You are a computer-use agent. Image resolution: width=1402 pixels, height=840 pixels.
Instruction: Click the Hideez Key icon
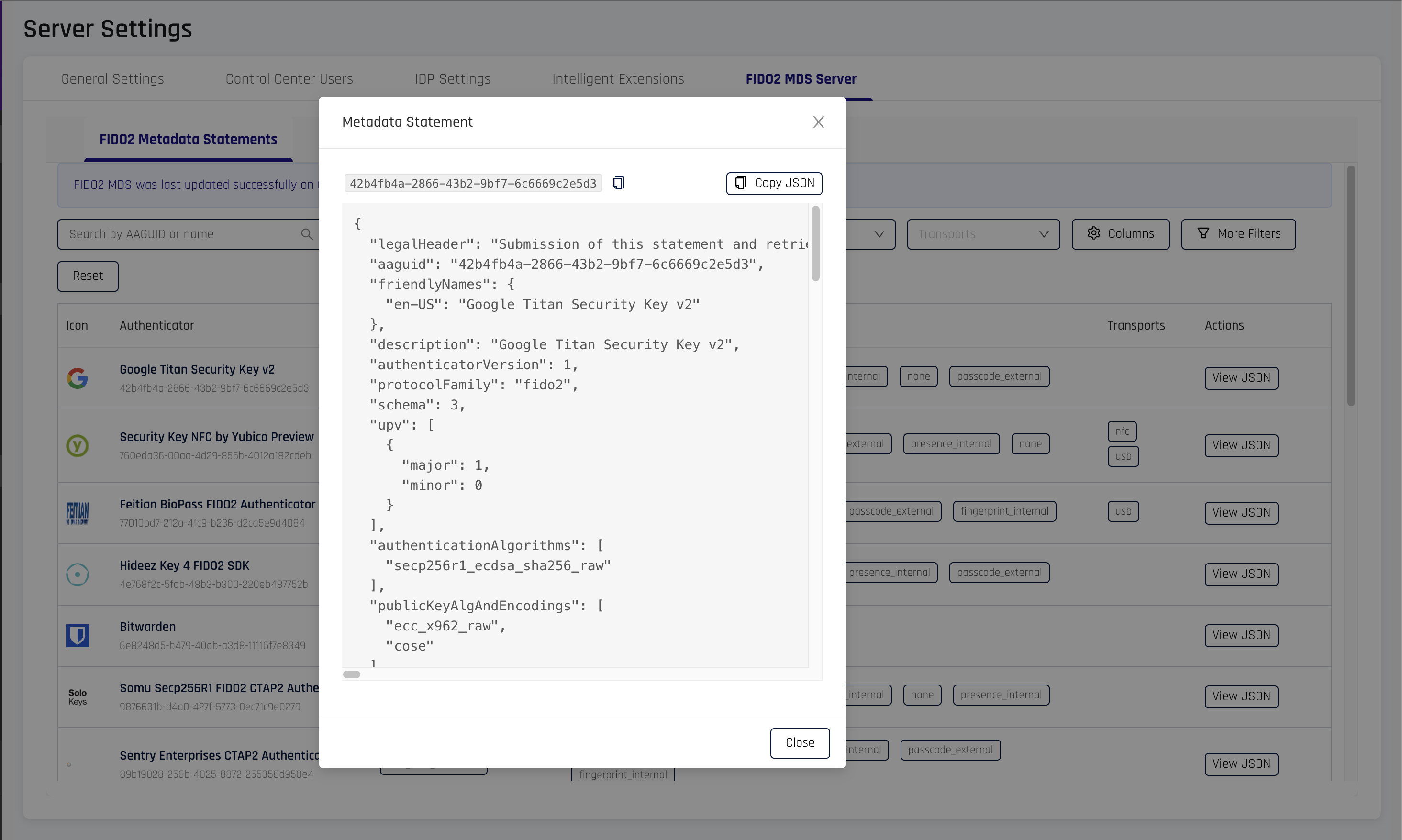pos(77,575)
